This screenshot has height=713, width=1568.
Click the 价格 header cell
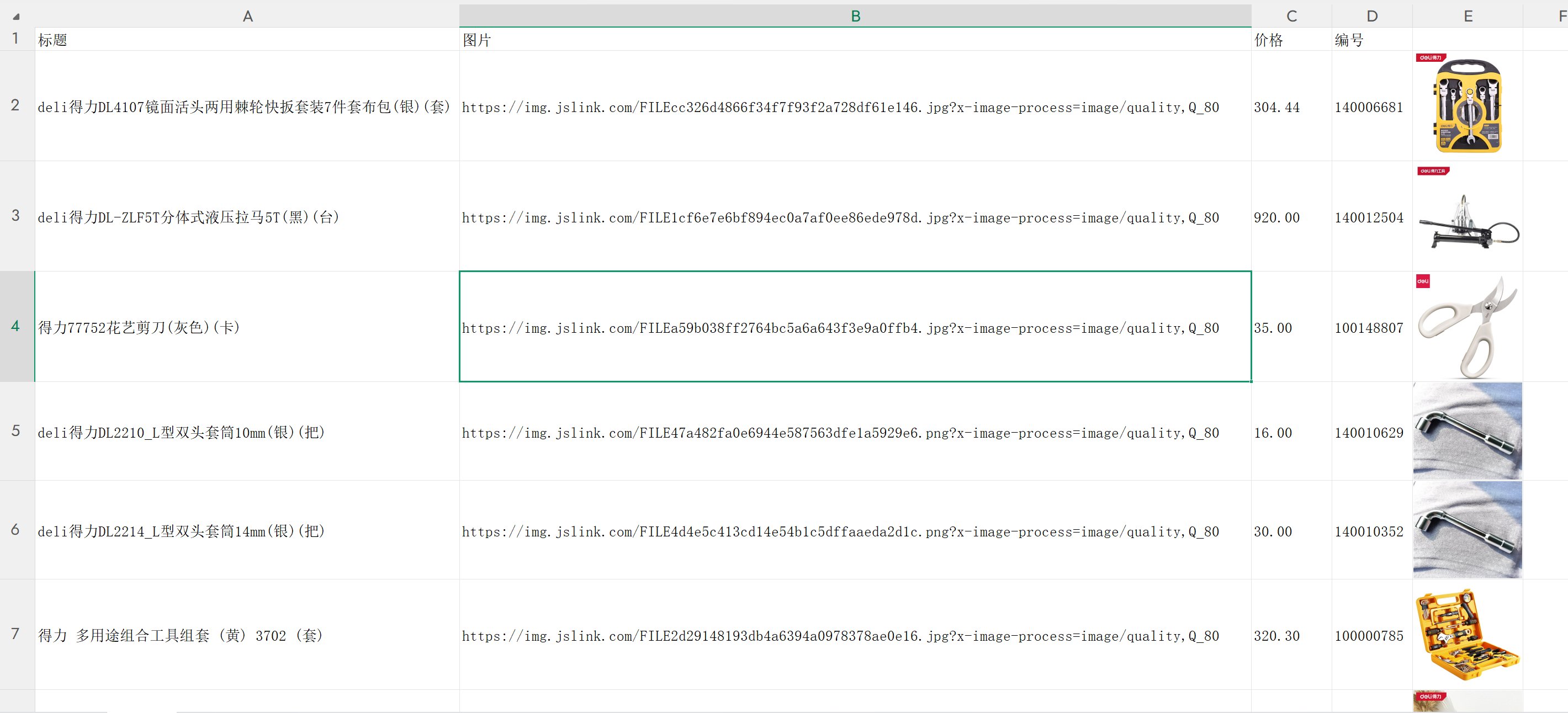pos(1291,40)
